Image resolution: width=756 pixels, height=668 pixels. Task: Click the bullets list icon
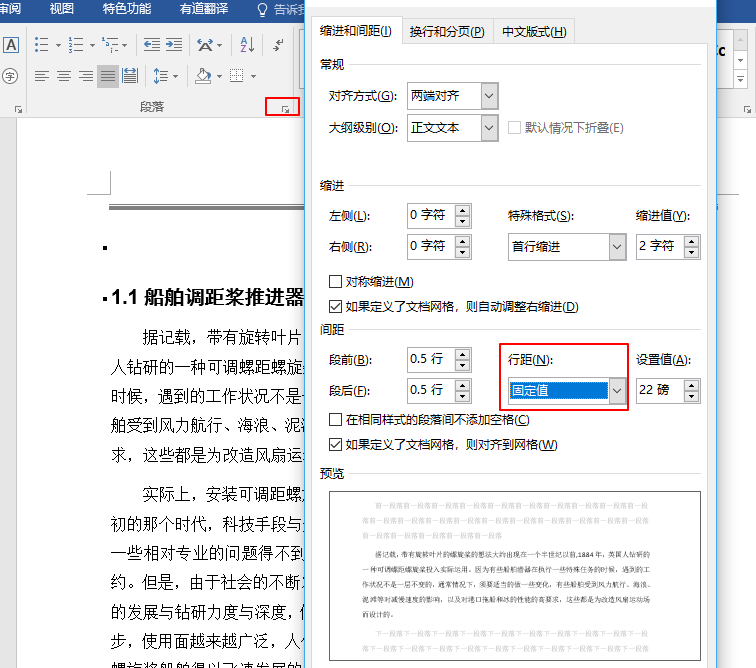(41, 45)
